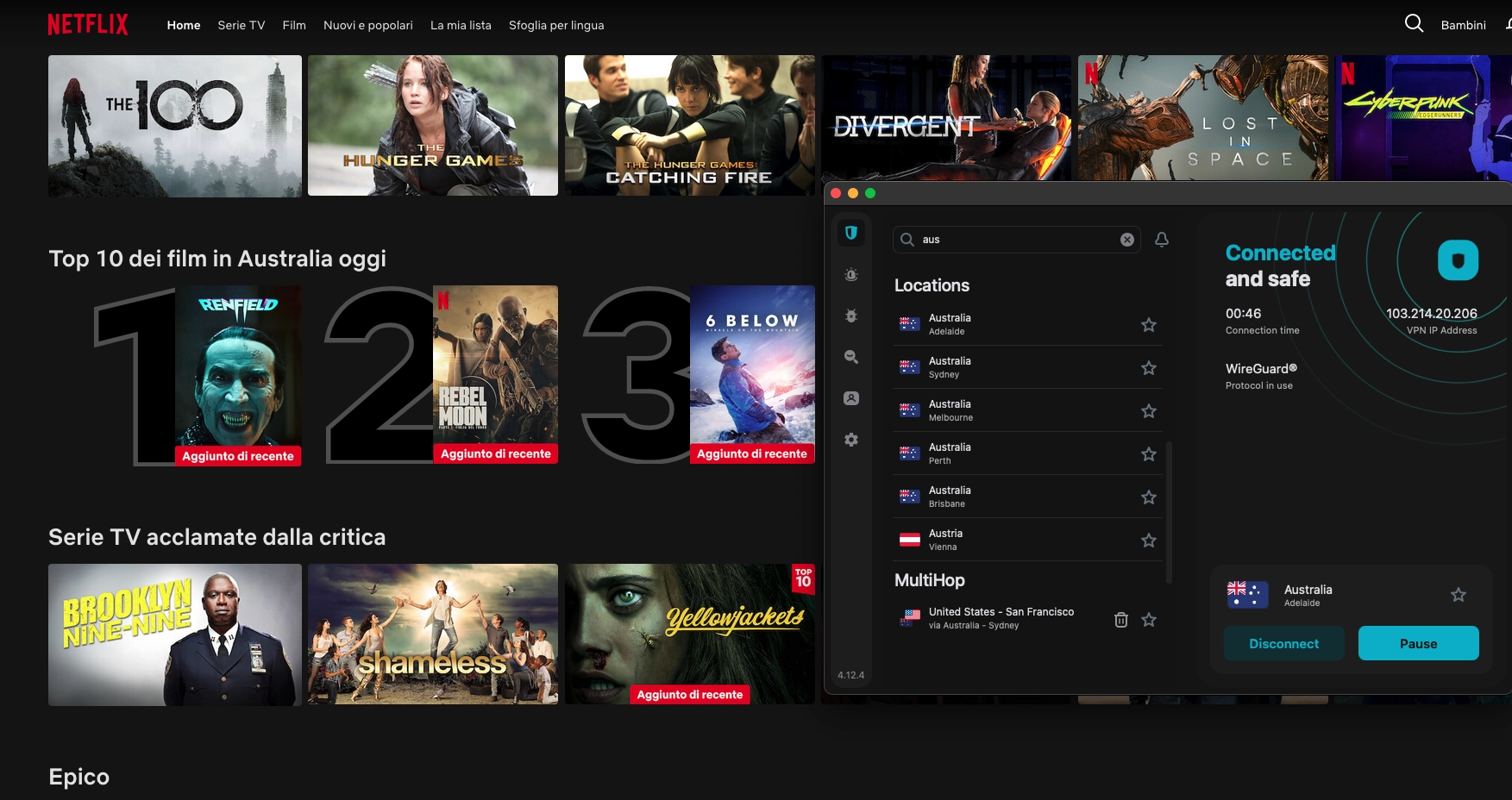The width and height of the screenshot is (1512, 800).
Task: Focus the location search field
Action: [x=1016, y=240]
